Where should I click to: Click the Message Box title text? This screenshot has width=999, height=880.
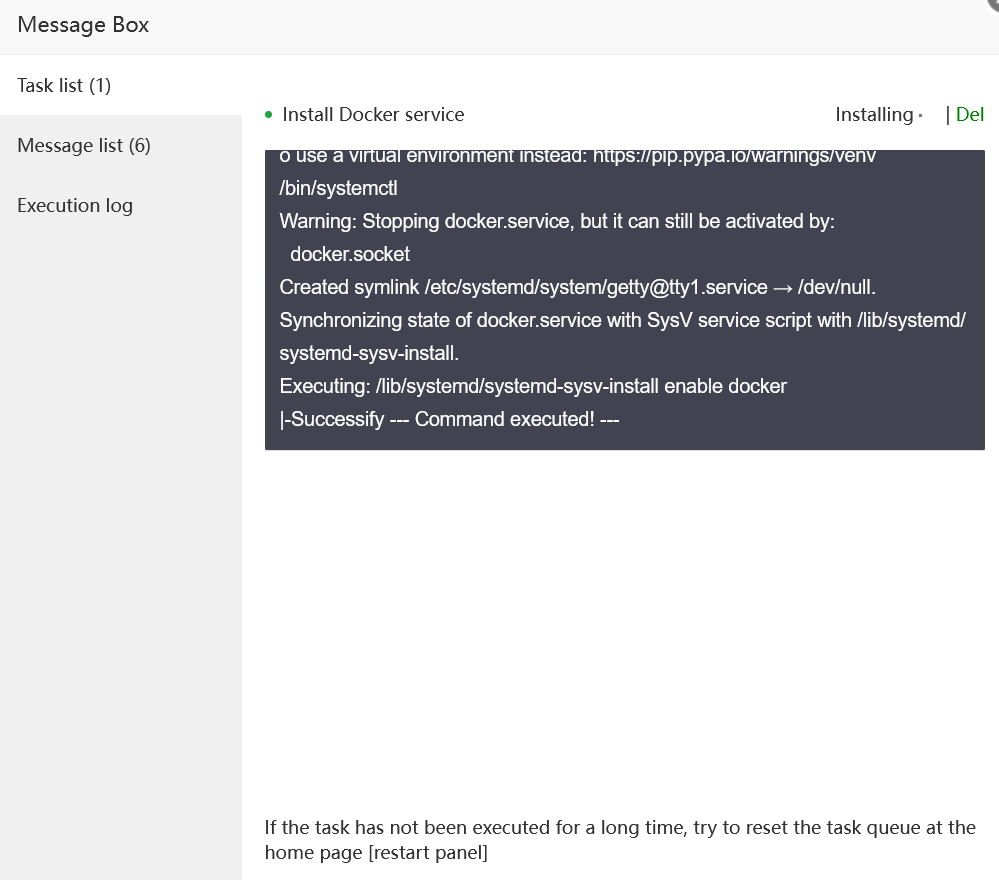(83, 25)
